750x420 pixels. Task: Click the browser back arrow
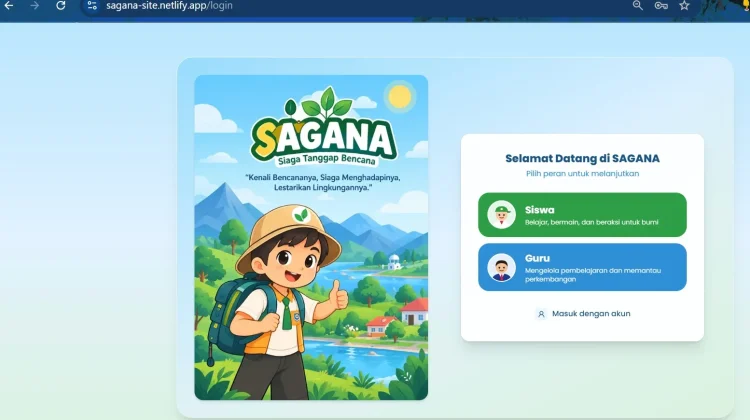[9, 6]
